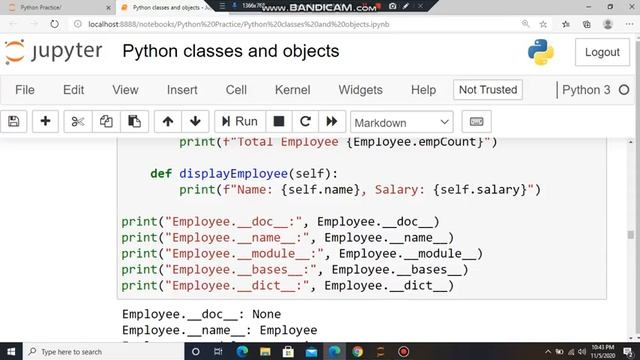
Task: Open Bandicam recorder icon on taskbar
Action: coord(403,351)
